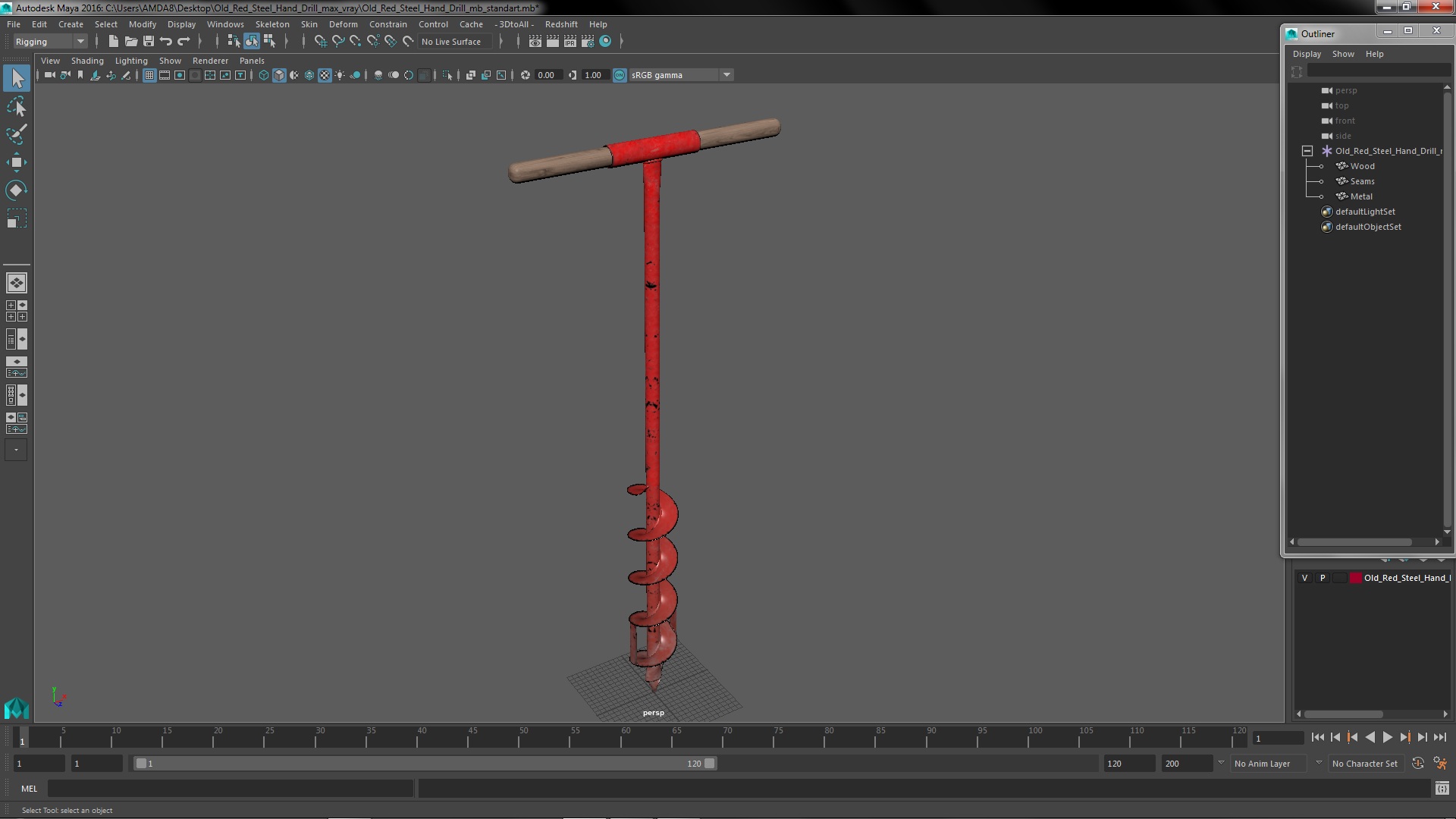Toggle layer visibility V box

coord(1304,578)
